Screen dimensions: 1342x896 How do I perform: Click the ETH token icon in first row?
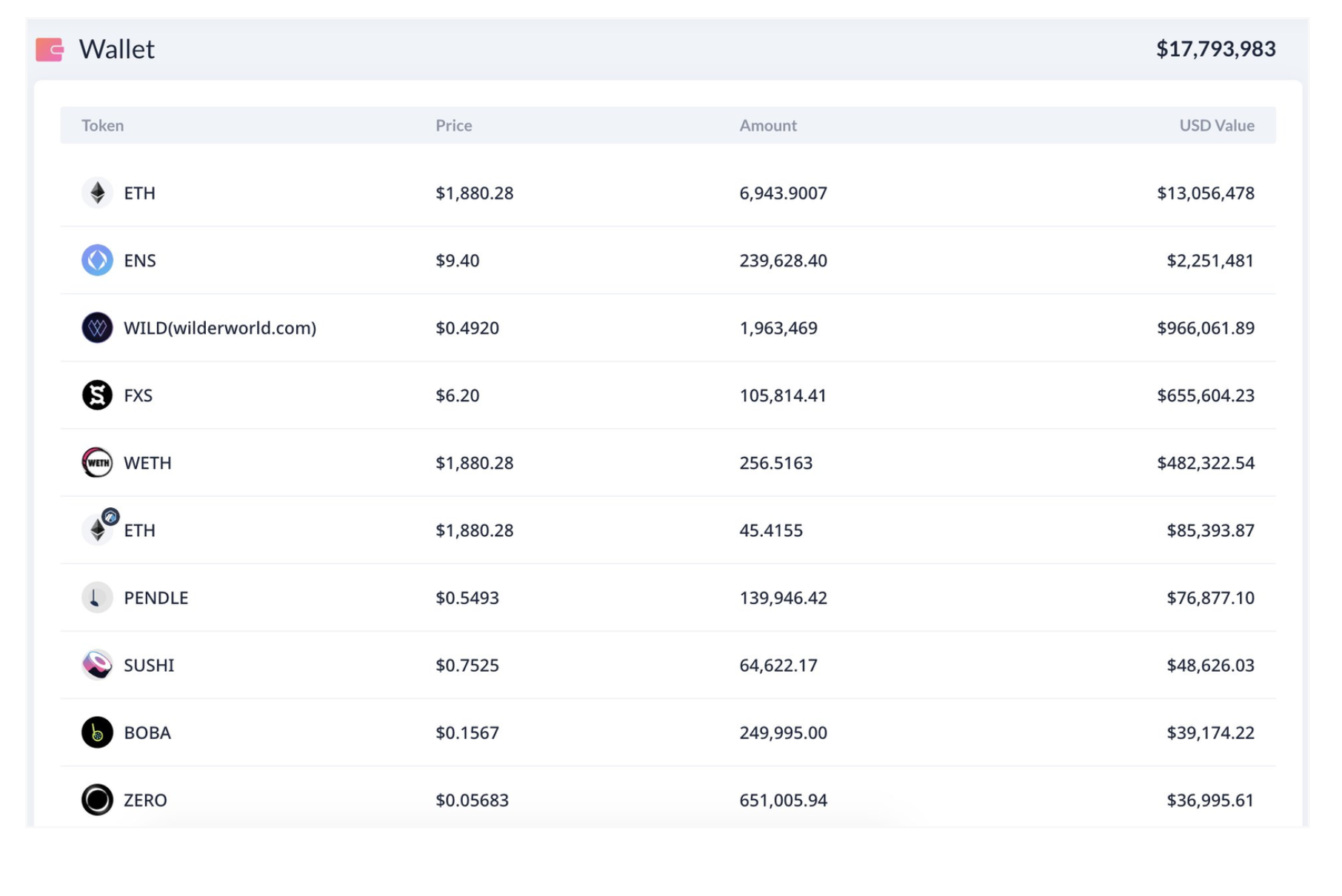click(x=97, y=193)
